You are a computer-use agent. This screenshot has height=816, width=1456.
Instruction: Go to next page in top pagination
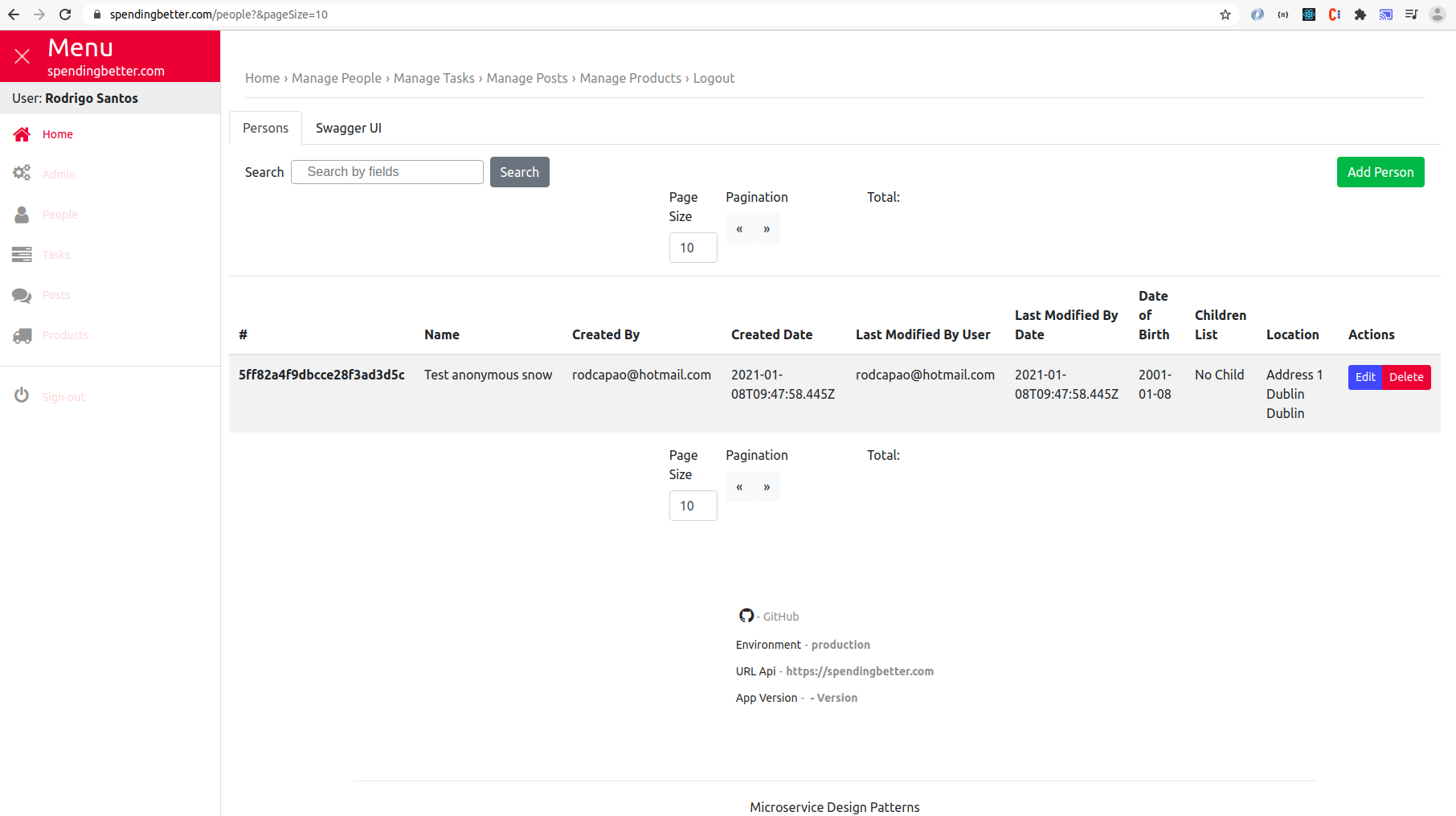coord(767,229)
